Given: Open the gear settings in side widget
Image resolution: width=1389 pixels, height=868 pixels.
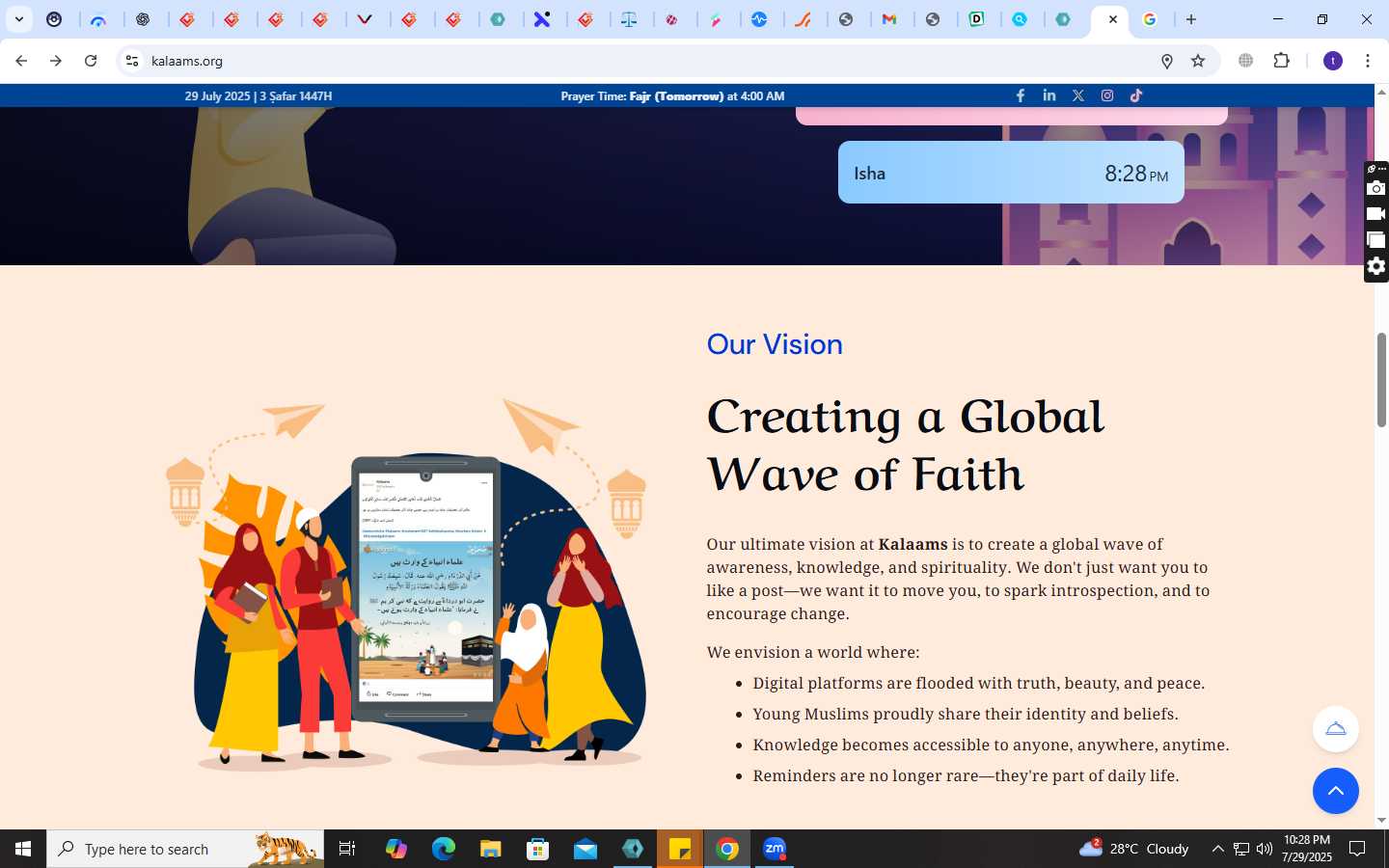Looking at the screenshot, I should tap(1376, 266).
